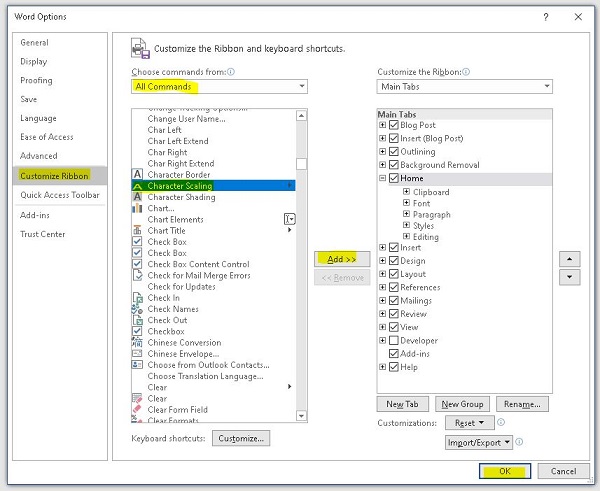Screen dimensions: 600x491
Task: Click the New Group button
Action: 462,404
